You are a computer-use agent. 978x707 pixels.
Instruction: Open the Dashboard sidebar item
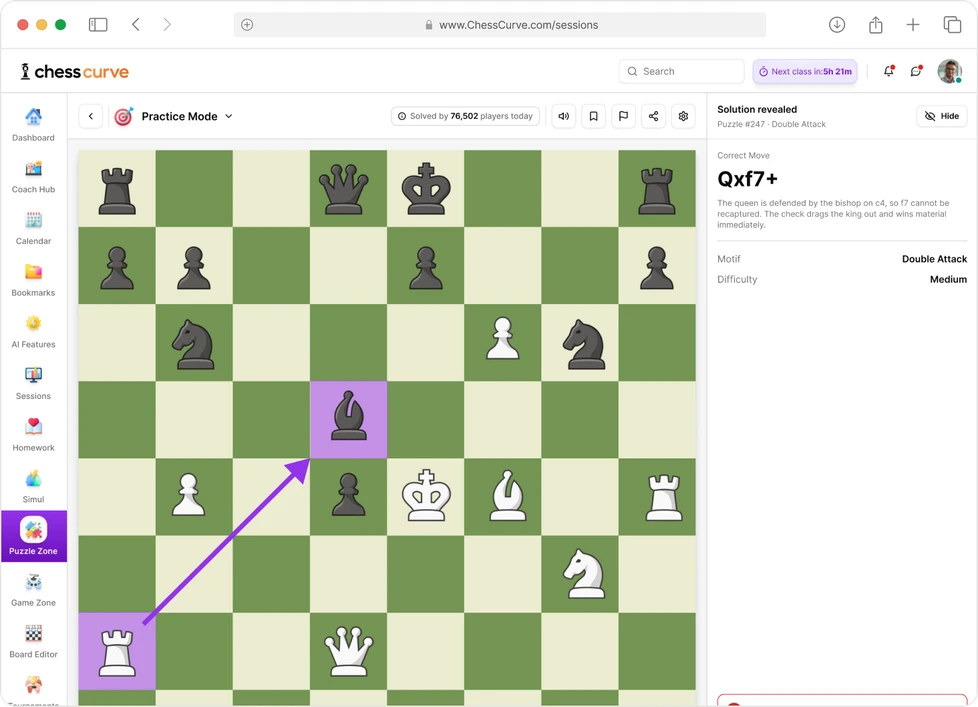coord(33,125)
